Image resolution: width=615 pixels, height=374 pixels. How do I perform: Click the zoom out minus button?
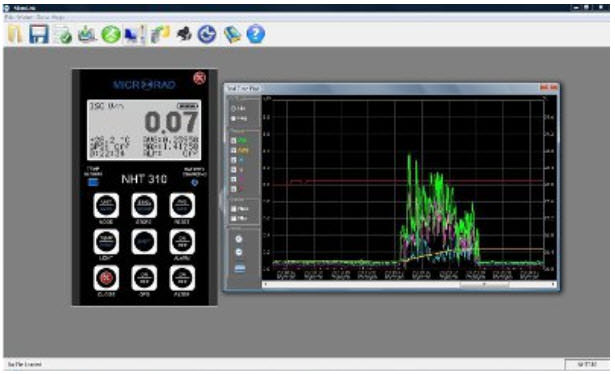click(x=239, y=252)
